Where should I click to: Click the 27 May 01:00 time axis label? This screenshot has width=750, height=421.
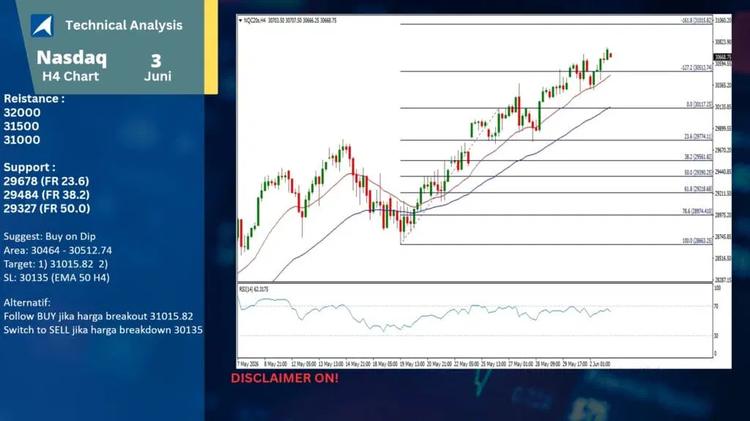click(x=520, y=364)
